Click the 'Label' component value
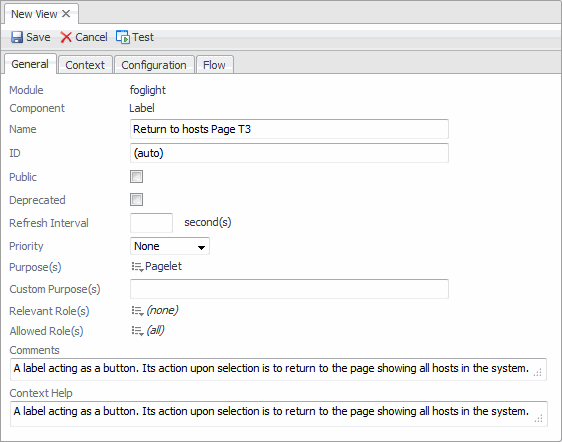 [x=142, y=108]
